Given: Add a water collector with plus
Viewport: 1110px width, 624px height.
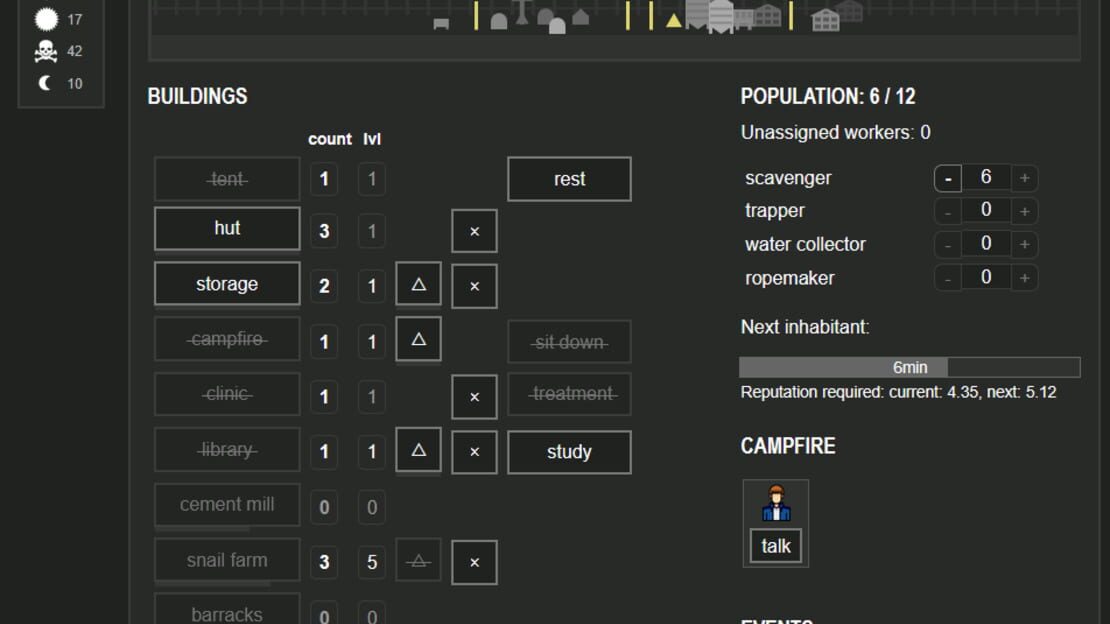Looking at the screenshot, I should point(1024,244).
